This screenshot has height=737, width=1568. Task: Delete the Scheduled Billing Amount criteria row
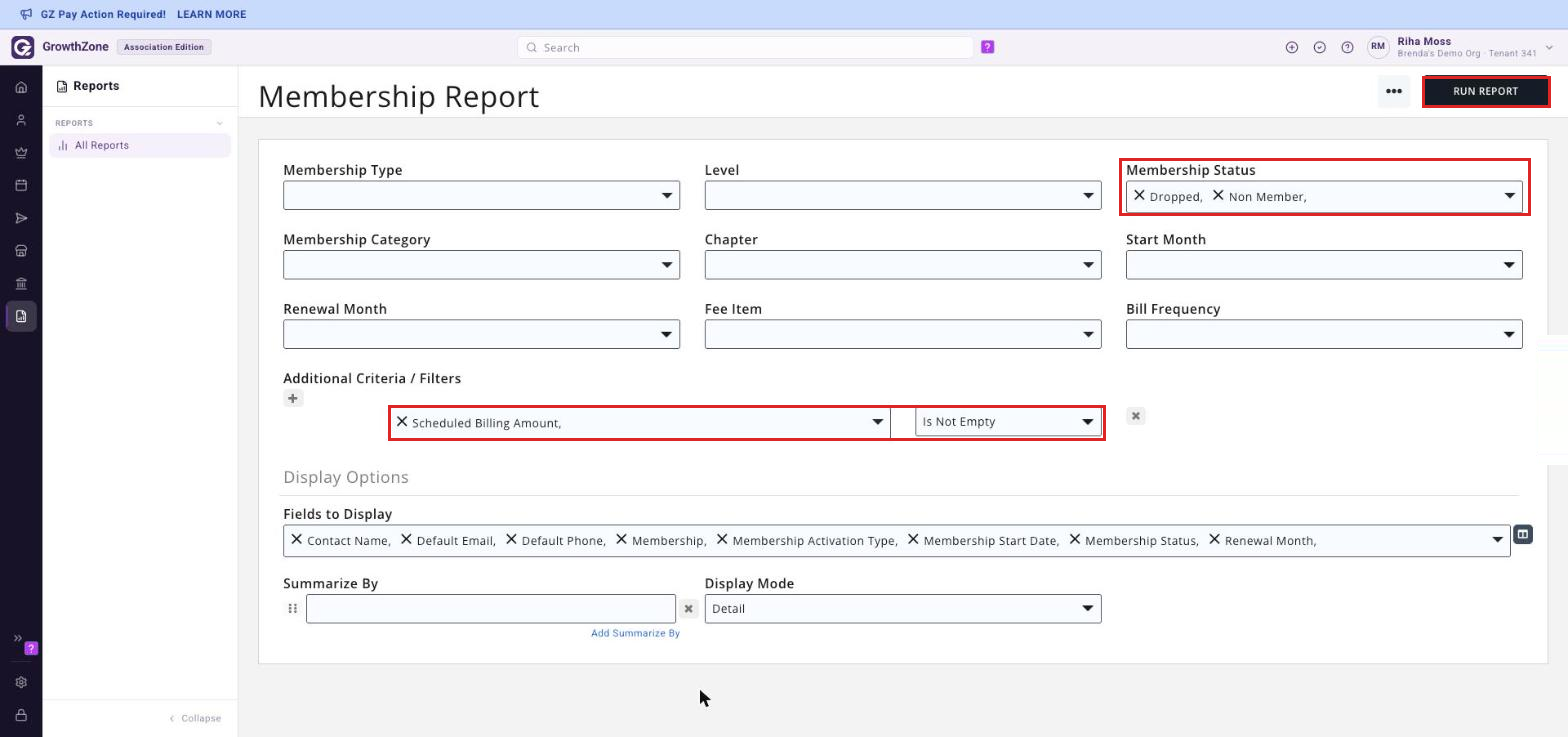1136,416
